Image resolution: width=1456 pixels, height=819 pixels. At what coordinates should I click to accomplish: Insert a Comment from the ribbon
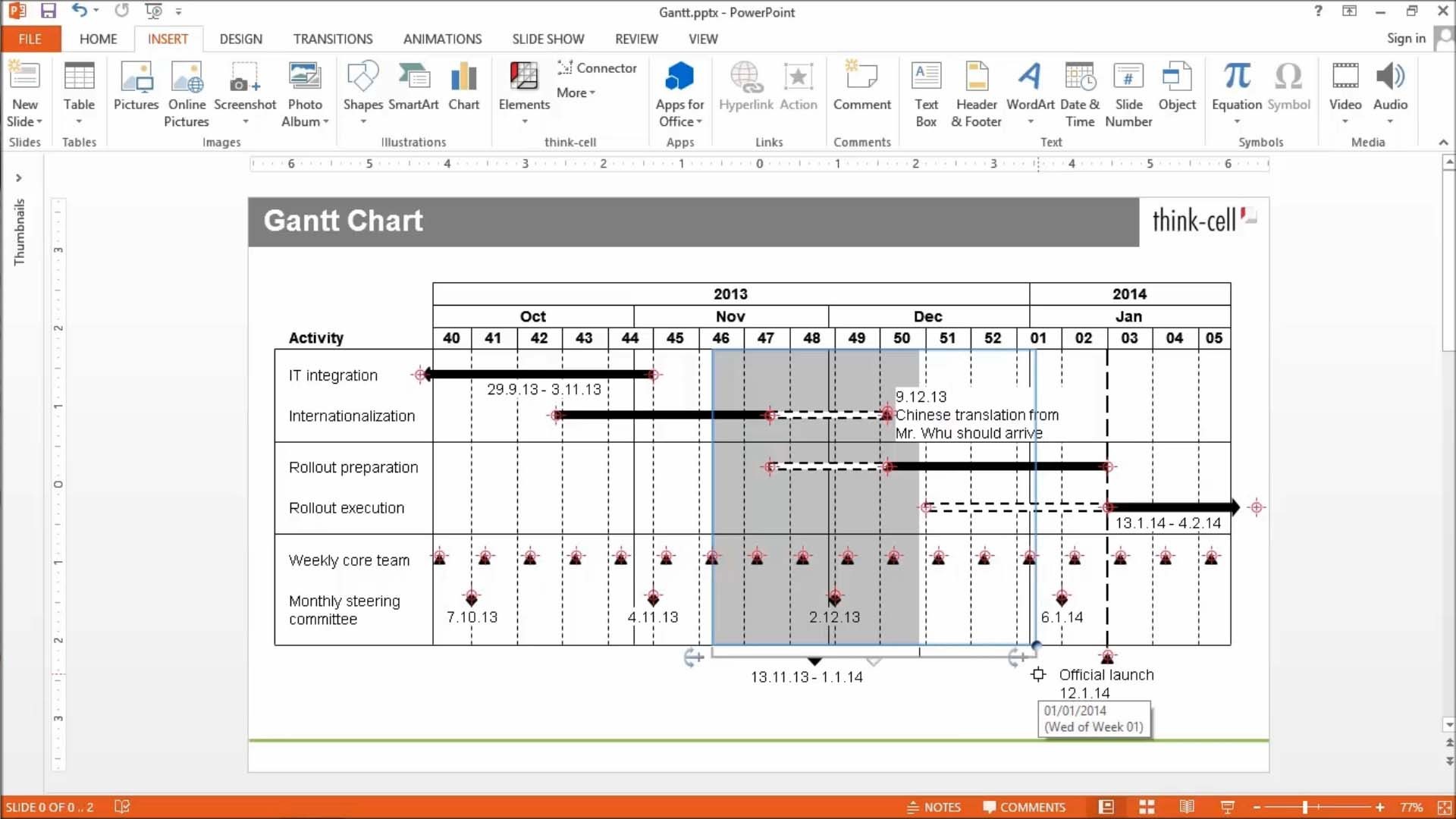click(x=861, y=86)
